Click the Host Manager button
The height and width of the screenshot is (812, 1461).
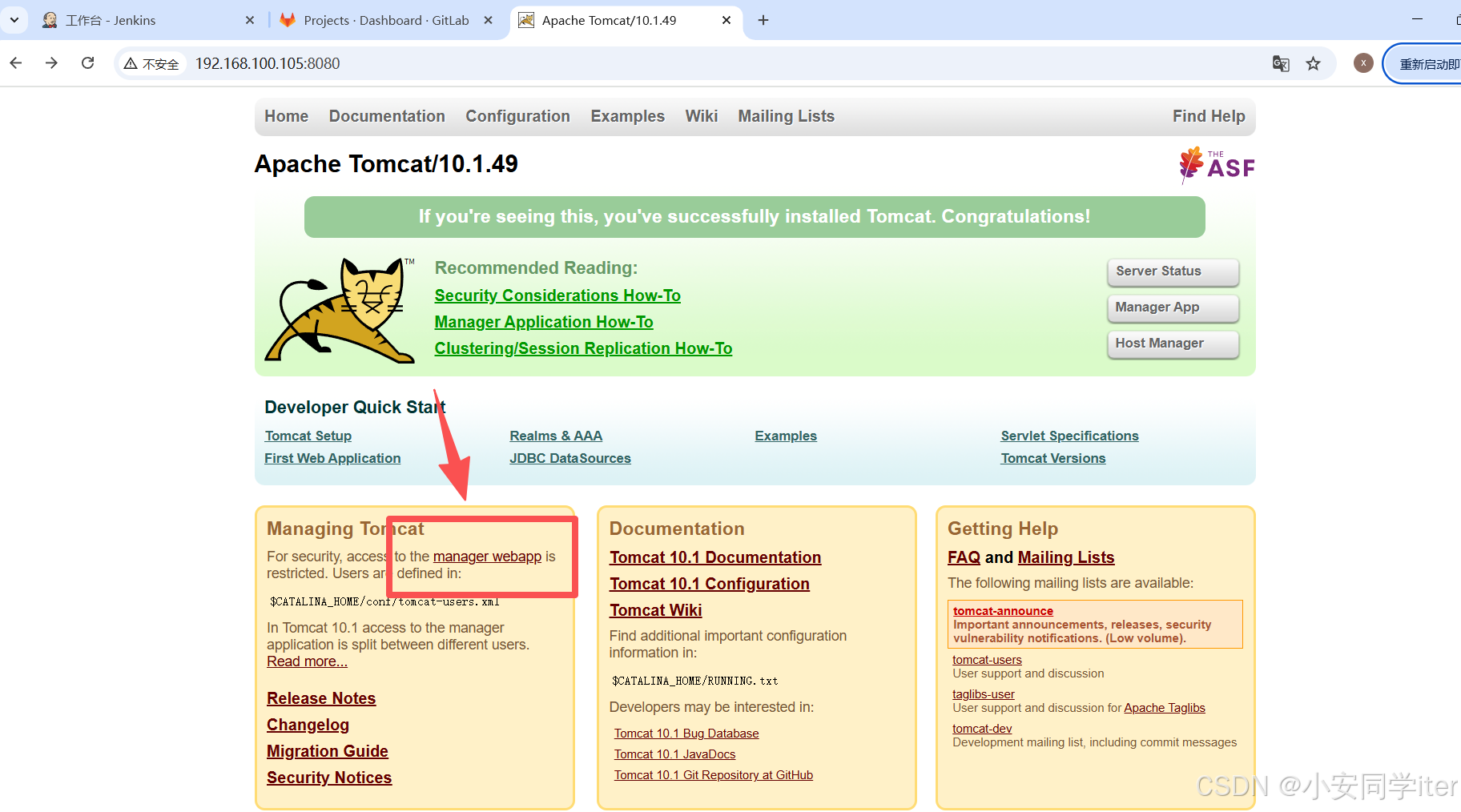pos(1173,344)
